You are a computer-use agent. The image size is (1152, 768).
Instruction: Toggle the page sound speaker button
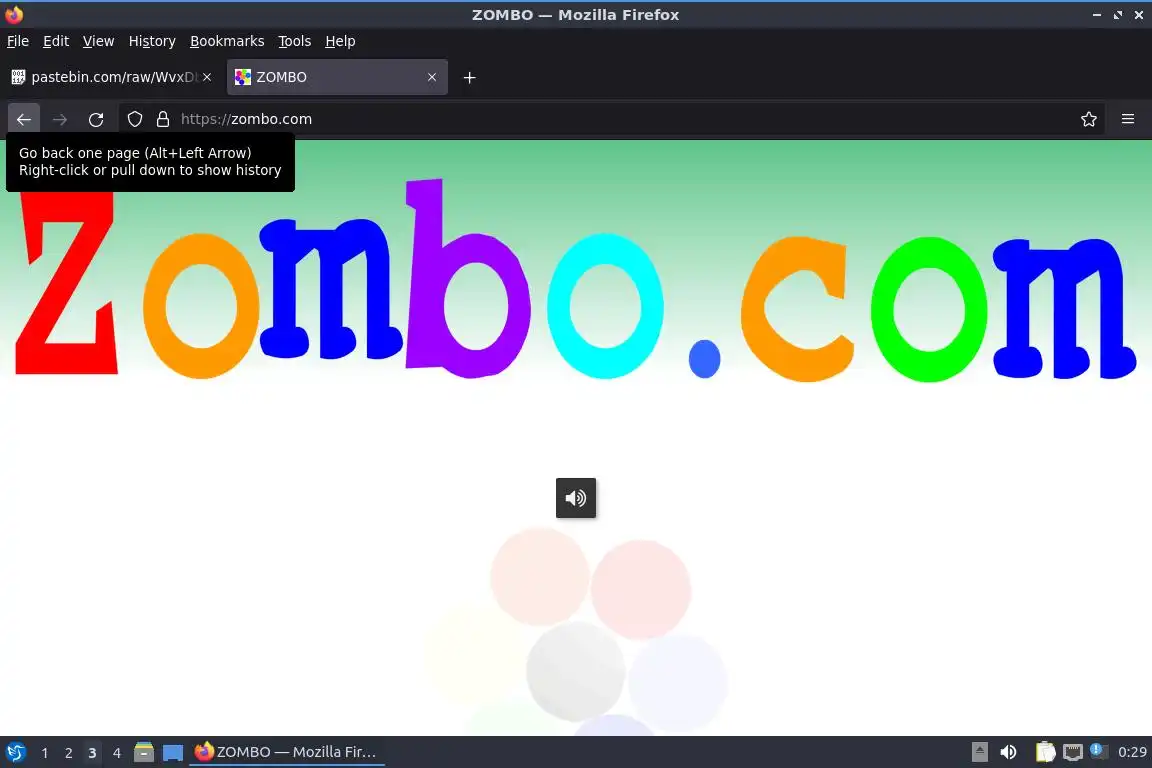tap(576, 498)
